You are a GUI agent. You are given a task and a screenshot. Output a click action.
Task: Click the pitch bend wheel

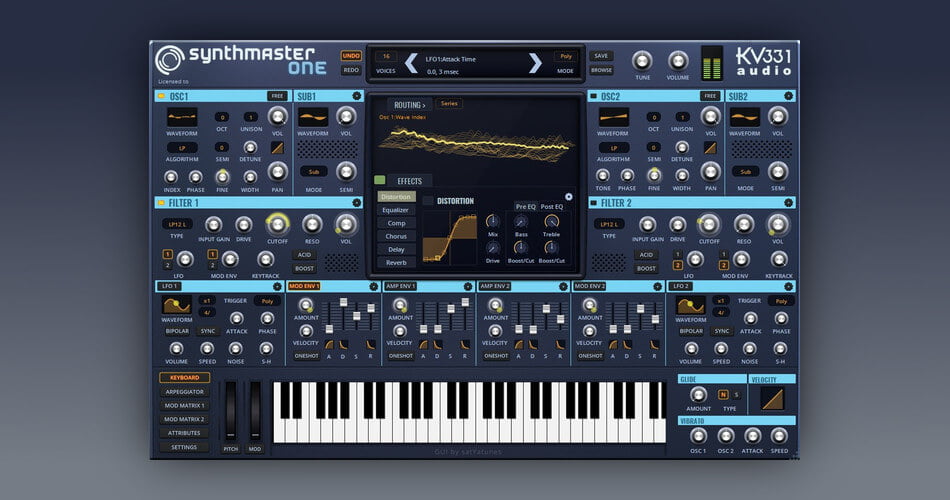230,411
